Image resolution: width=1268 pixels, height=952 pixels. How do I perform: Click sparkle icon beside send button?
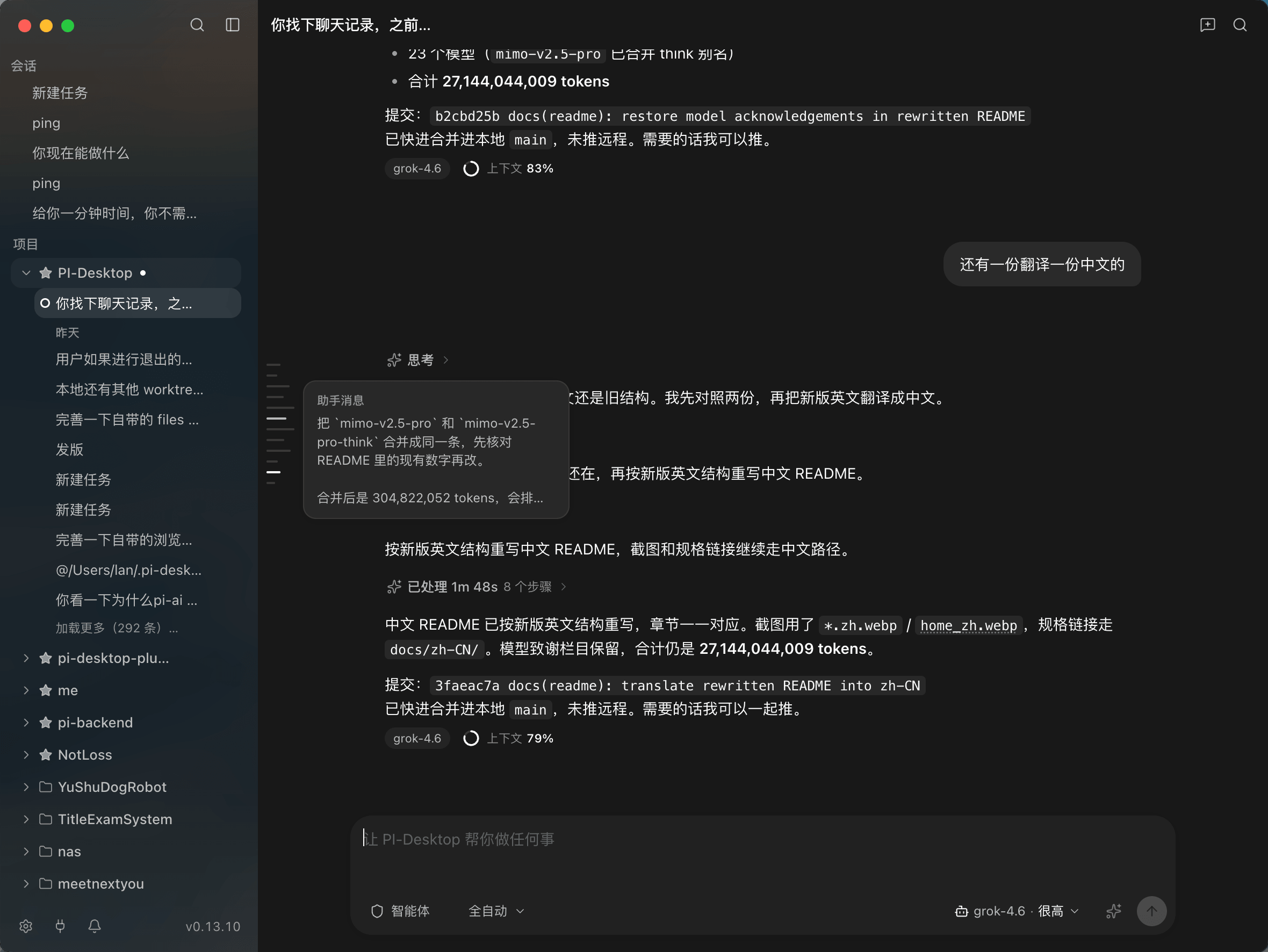tap(1113, 911)
